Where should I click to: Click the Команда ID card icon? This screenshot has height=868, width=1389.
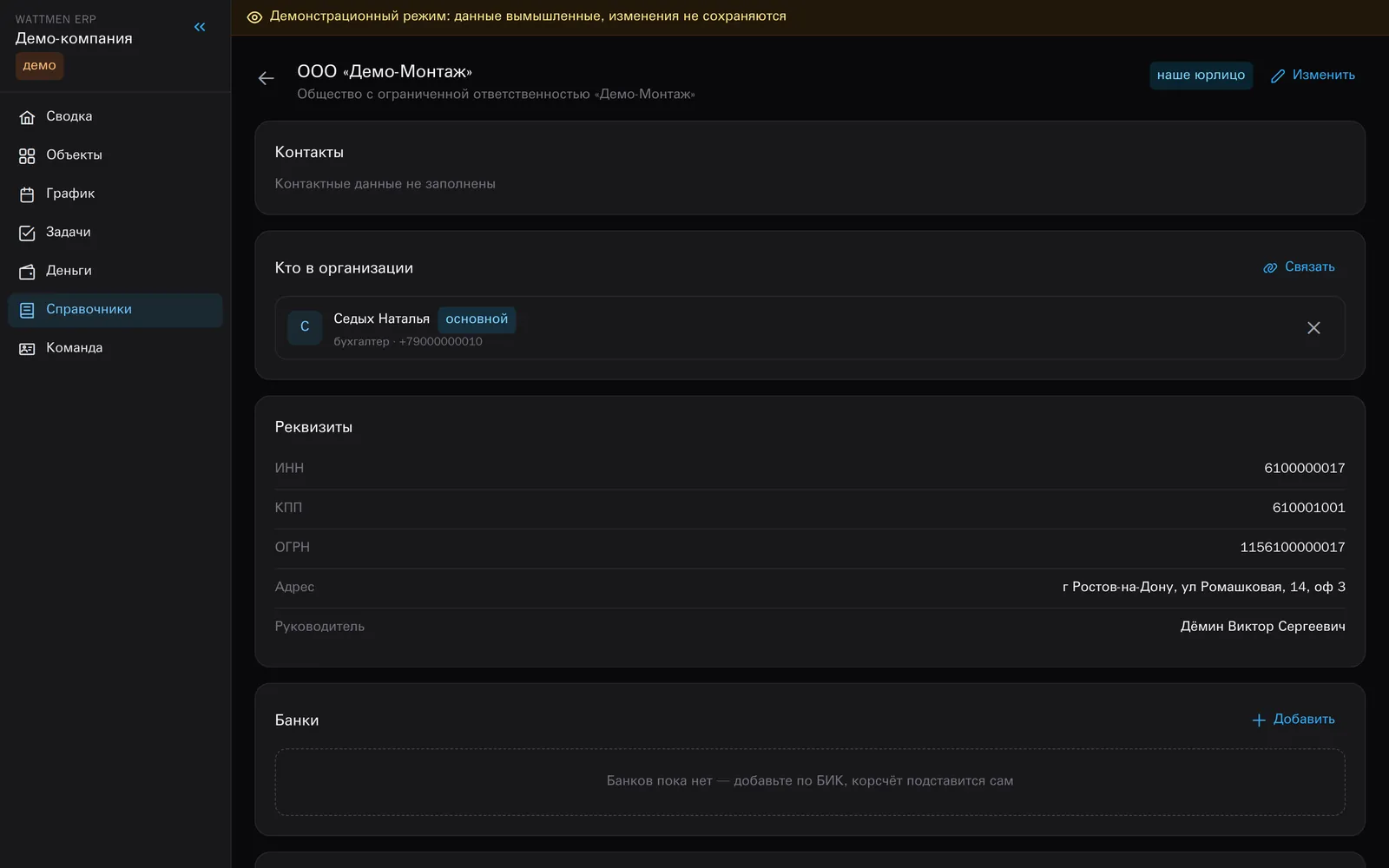point(27,349)
